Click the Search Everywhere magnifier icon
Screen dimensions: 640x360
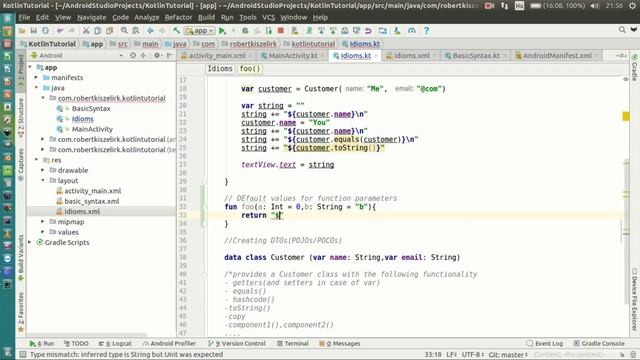click(x=622, y=30)
